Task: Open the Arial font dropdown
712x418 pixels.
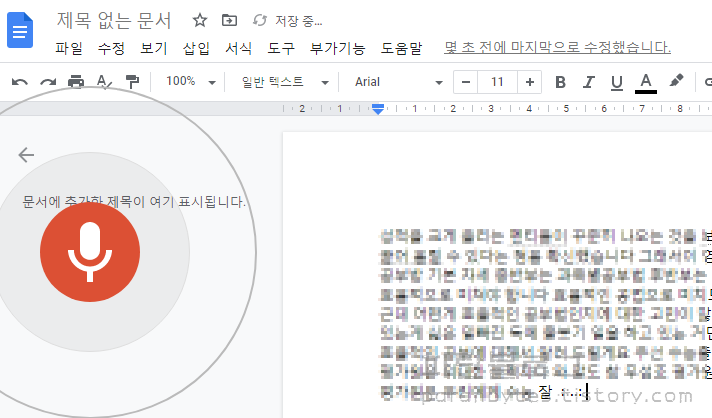Action: pyautogui.click(x=398, y=82)
